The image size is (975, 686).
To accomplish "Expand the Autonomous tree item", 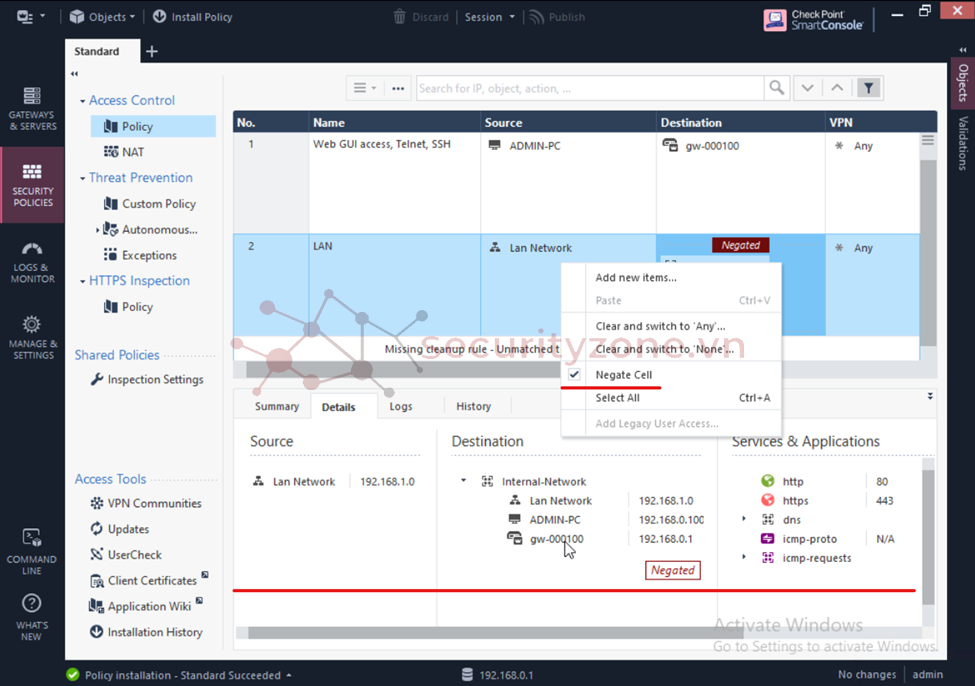I will coord(98,230).
